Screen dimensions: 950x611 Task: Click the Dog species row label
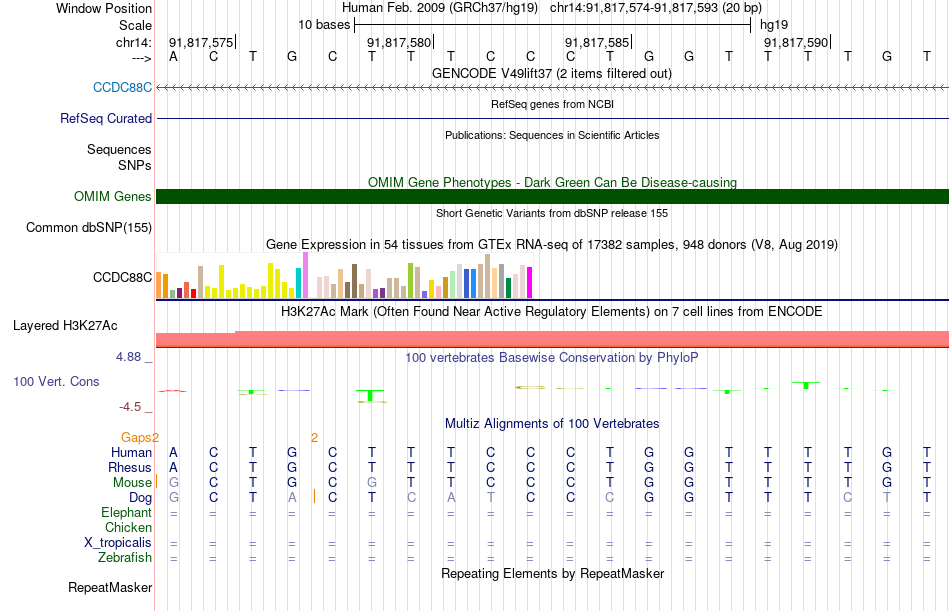click(x=140, y=498)
